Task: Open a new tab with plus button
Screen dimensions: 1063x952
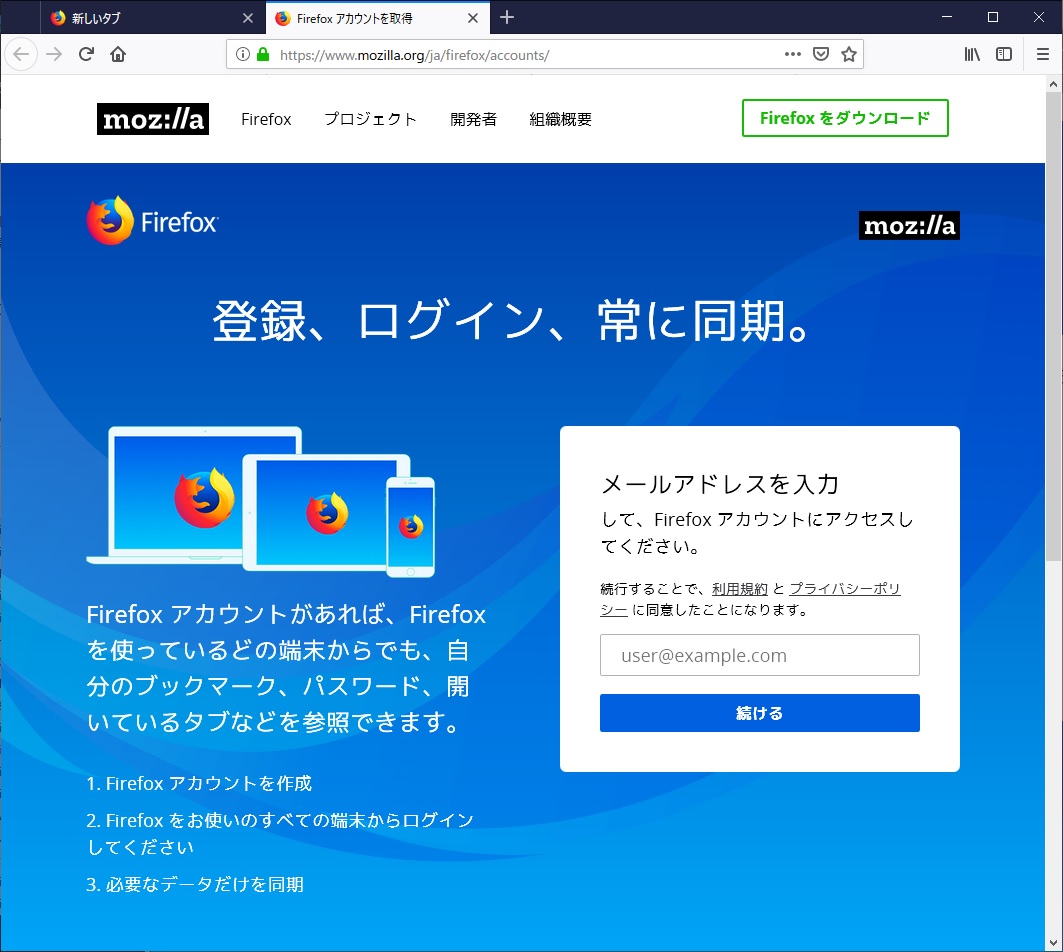Action: coord(507,17)
